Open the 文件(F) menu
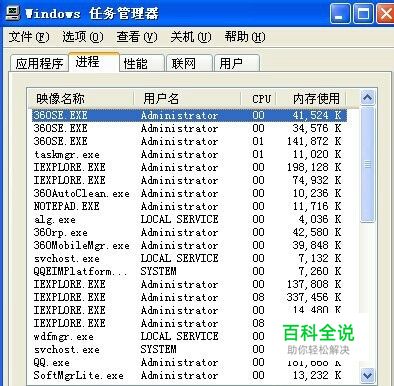Screen dimensions: 394x386 coord(29,37)
